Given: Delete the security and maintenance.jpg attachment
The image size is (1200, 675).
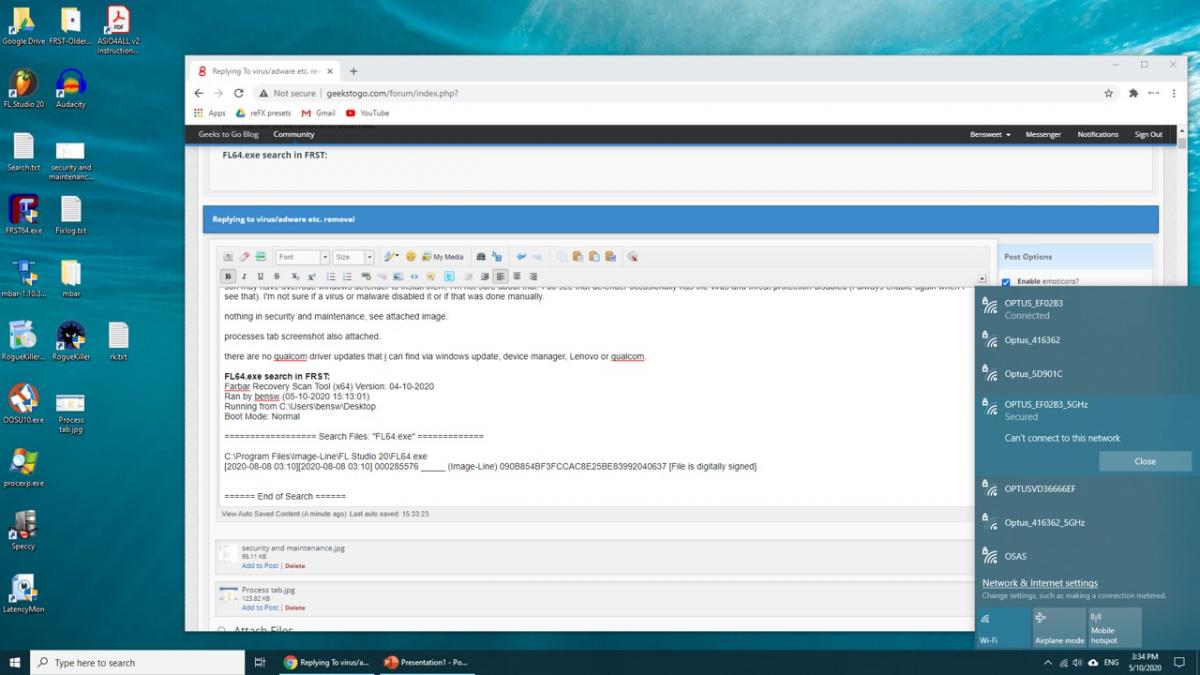Looking at the screenshot, I should pos(295,566).
